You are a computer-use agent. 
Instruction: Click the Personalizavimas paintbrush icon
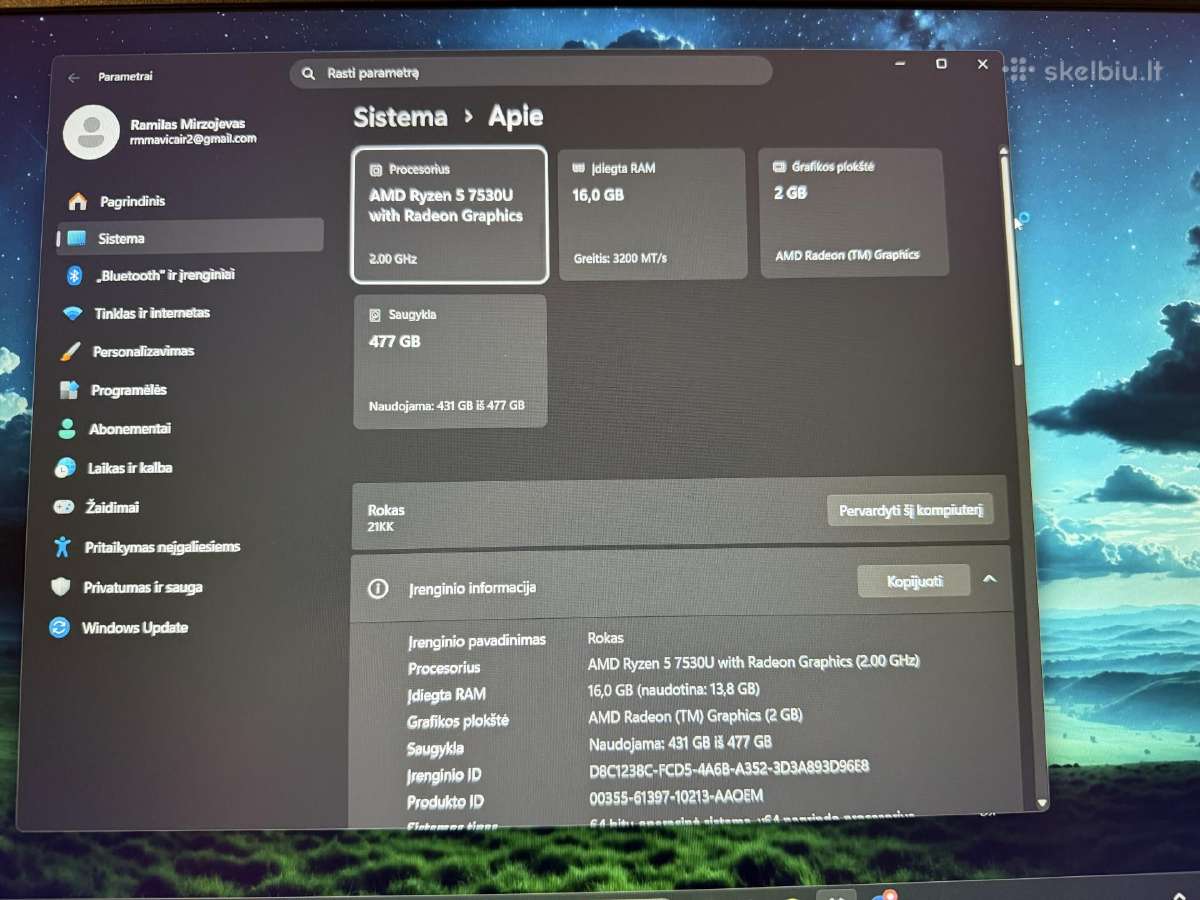(x=70, y=352)
